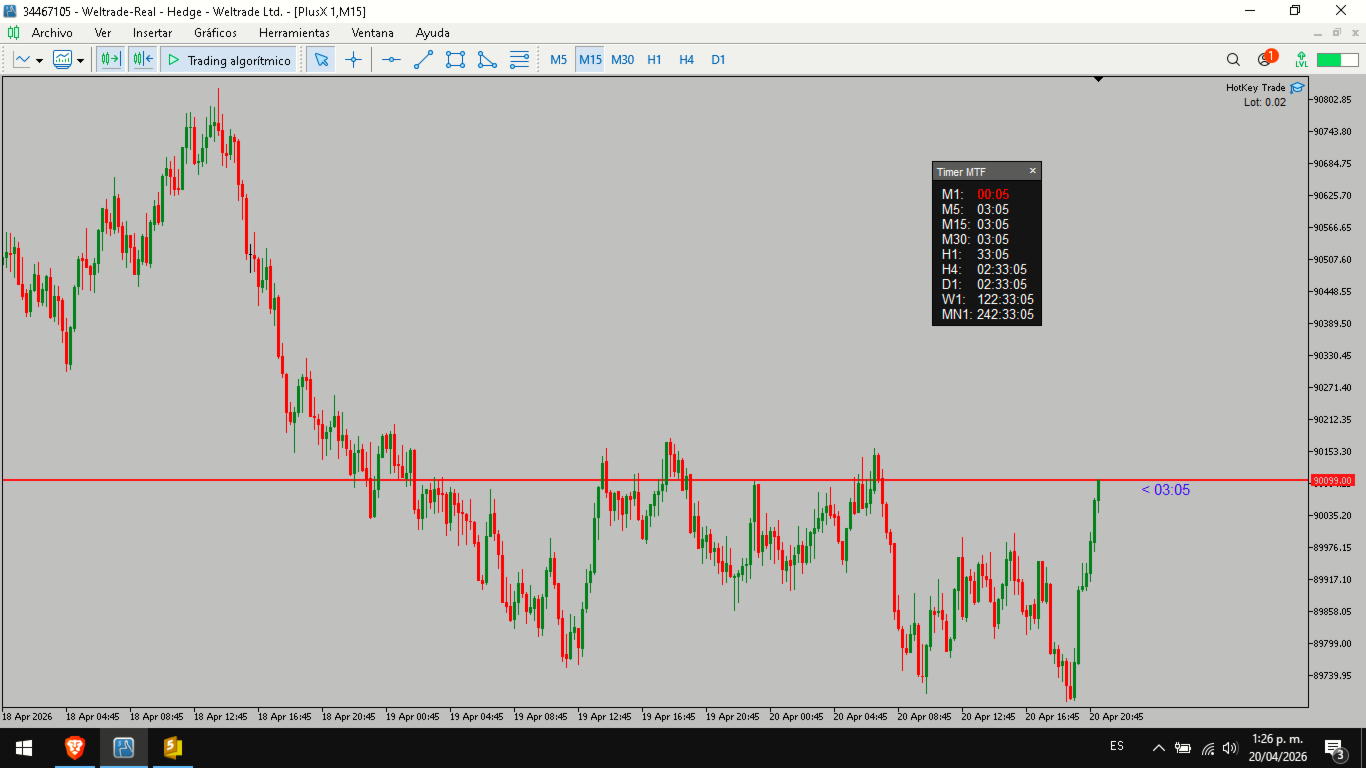The width and height of the screenshot is (1366, 768).
Task: Close the Timer MTF panel
Action: click(x=1033, y=171)
